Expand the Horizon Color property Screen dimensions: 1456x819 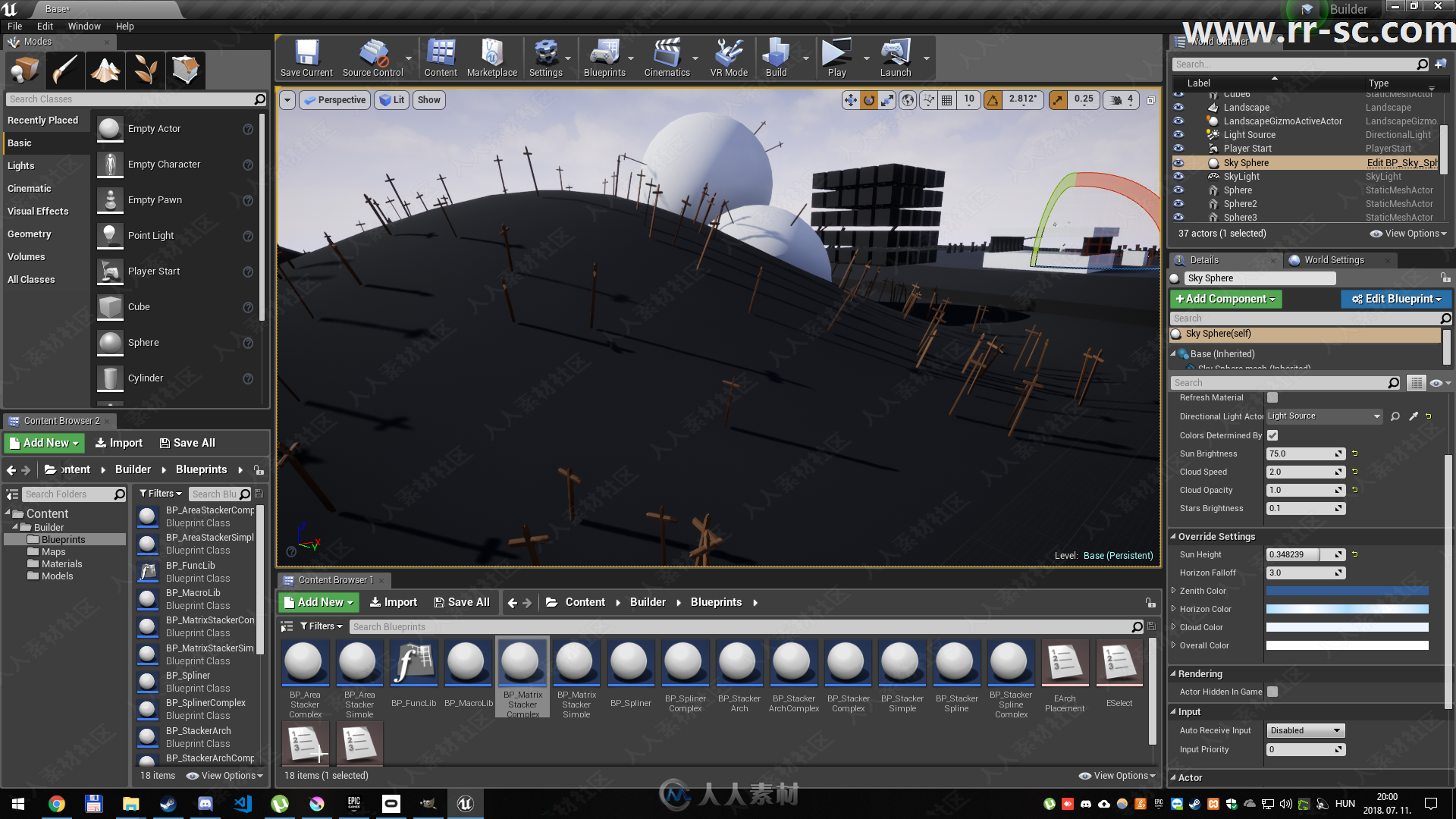(1174, 609)
